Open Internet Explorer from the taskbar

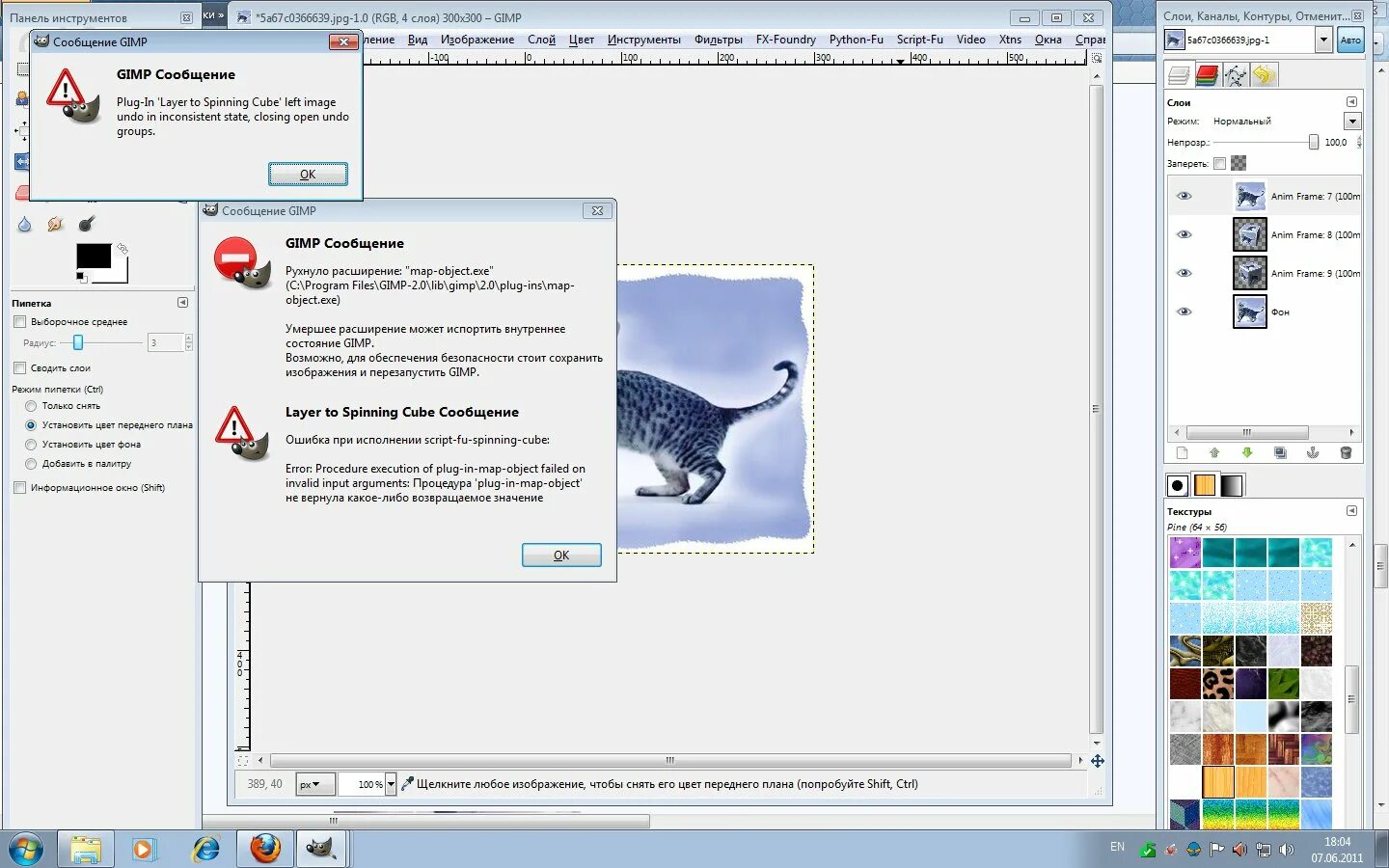tap(205, 849)
